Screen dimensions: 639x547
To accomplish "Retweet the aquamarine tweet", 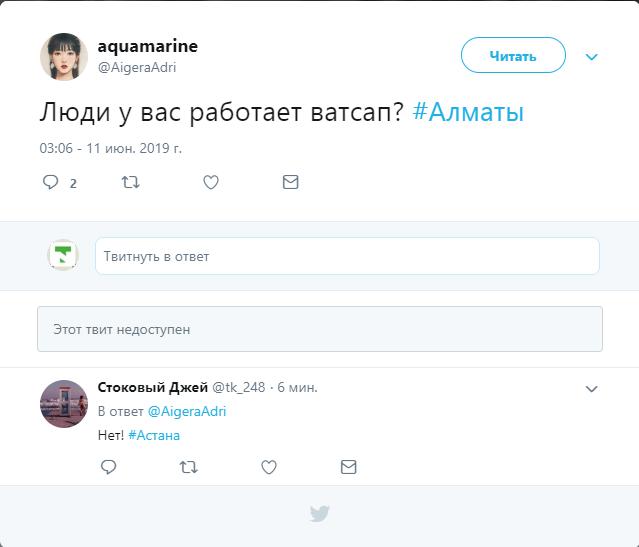I will point(130,182).
